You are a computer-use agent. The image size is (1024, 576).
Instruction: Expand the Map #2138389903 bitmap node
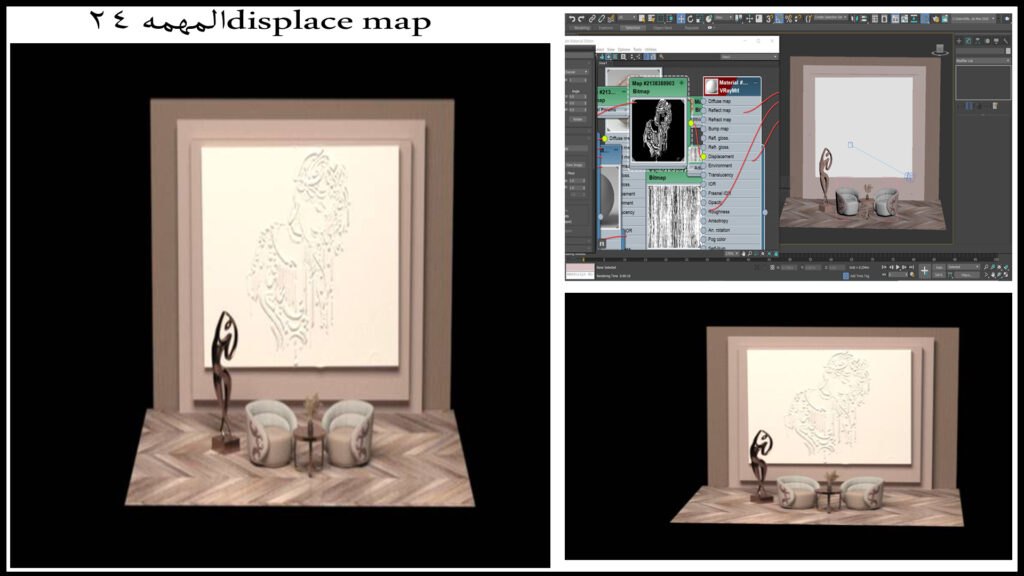[x=682, y=83]
